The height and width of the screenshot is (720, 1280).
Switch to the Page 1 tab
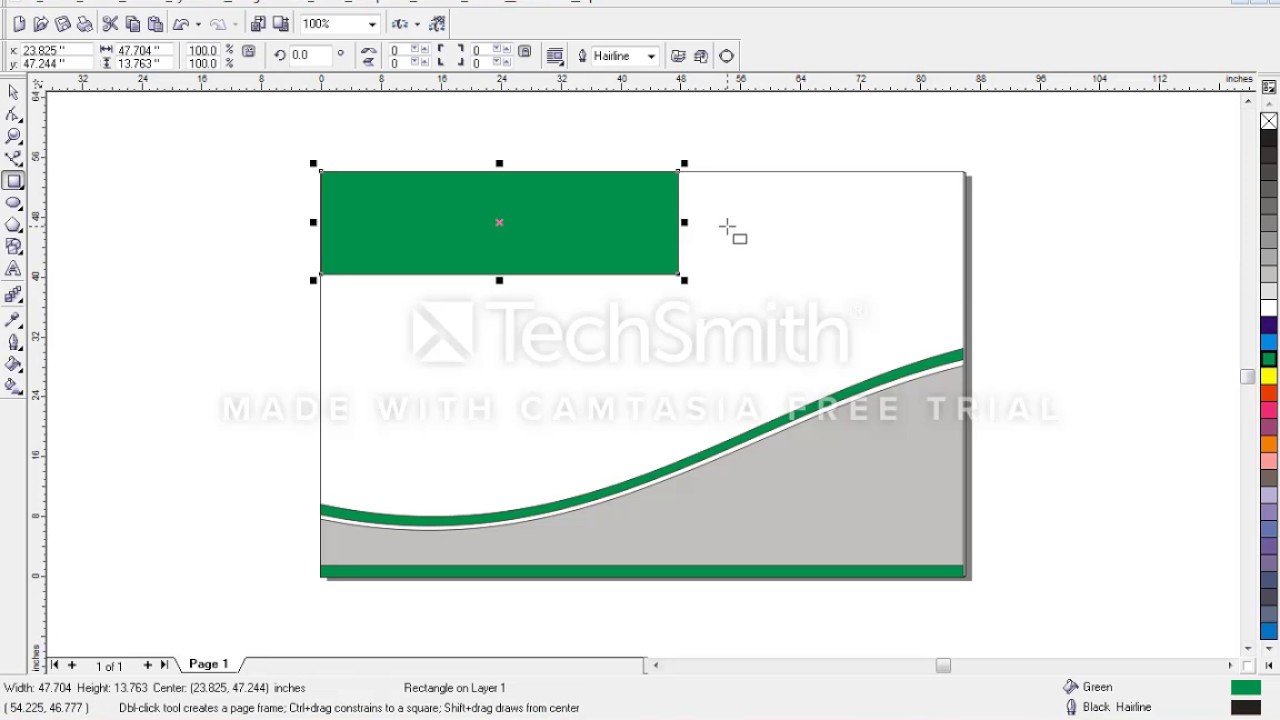click(209, 664)
